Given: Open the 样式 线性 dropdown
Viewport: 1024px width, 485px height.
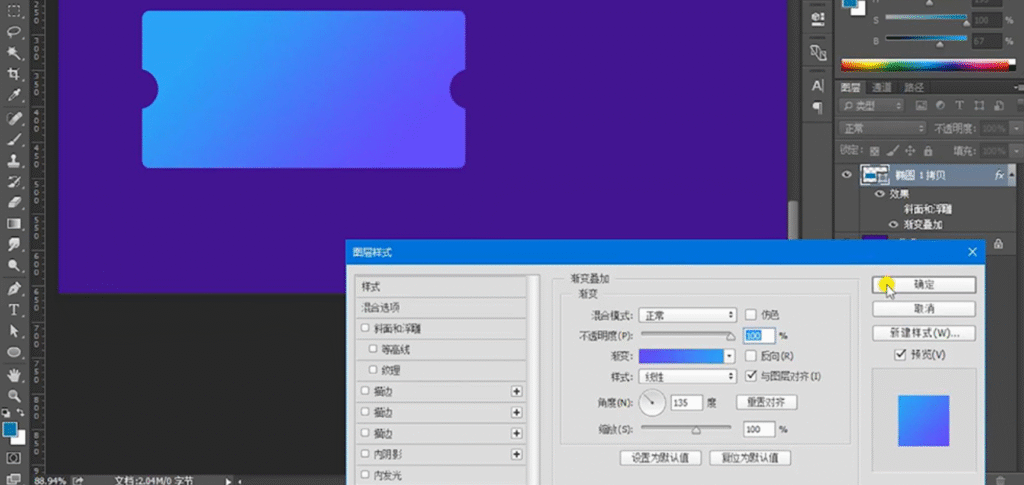Looking at the screenshot, I should pyautogui.click(x=688, y=377).
